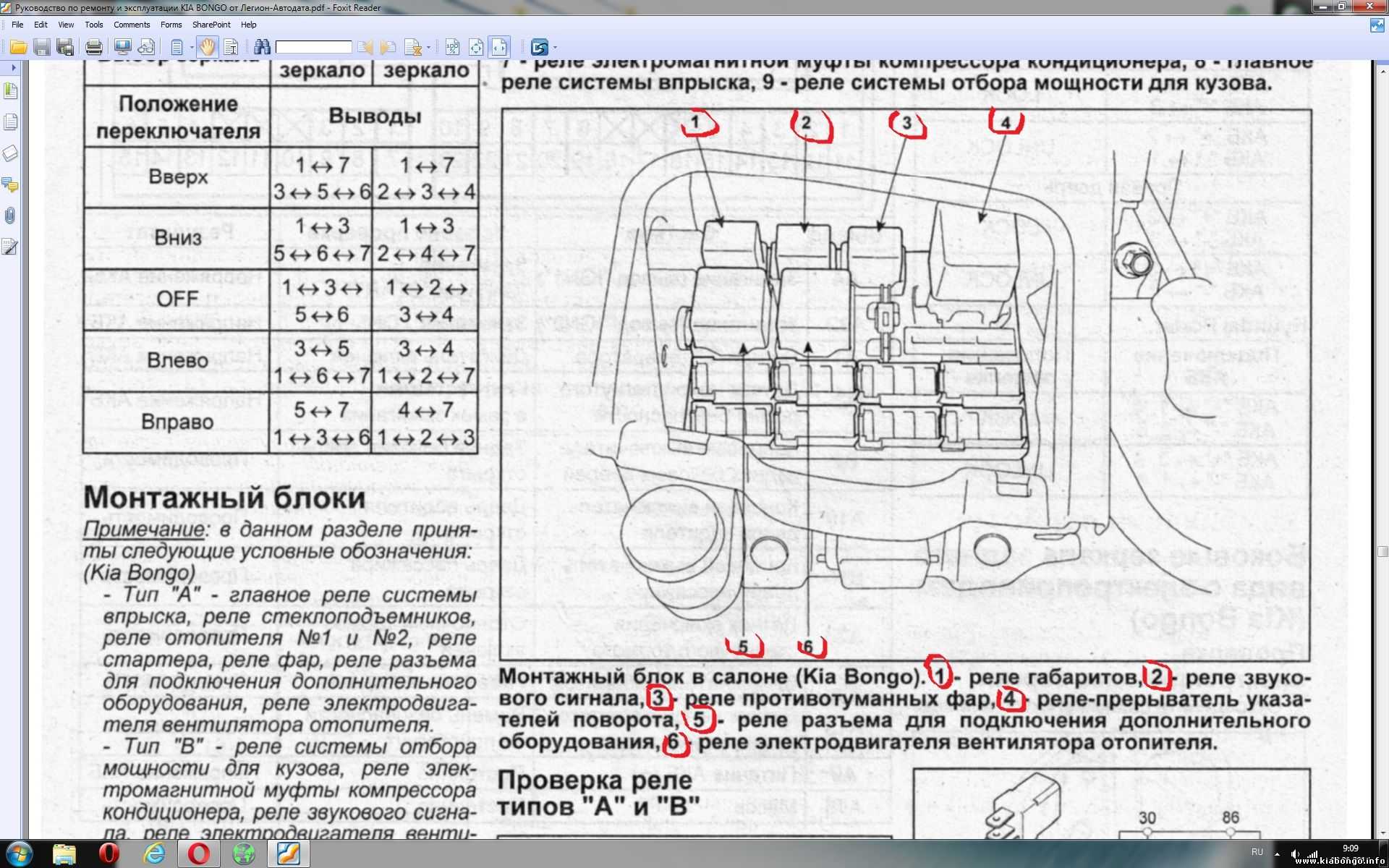This screenshot has width=1389, height=868.
Task: Show hidden tray icons arrow
Action: 1278,855
